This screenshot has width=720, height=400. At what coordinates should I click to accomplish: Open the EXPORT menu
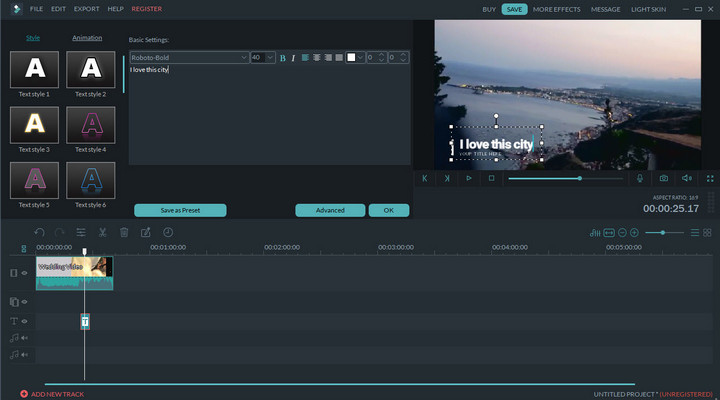pyautogui.click(x=87, y=9)
